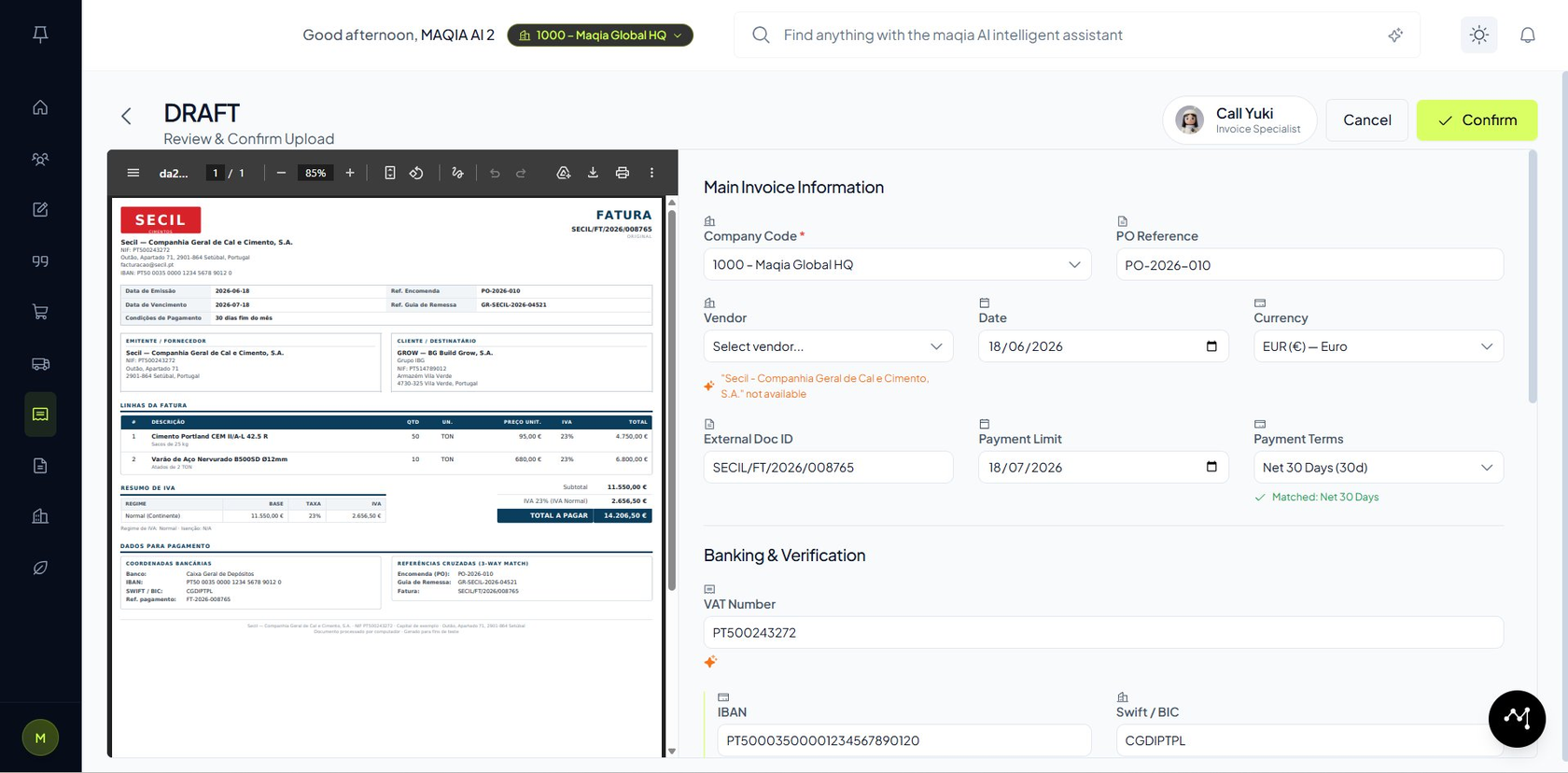This screenshot has height=773, width=1568.
Task: Open the user avatar labeled M
Action: click(40, 738)
